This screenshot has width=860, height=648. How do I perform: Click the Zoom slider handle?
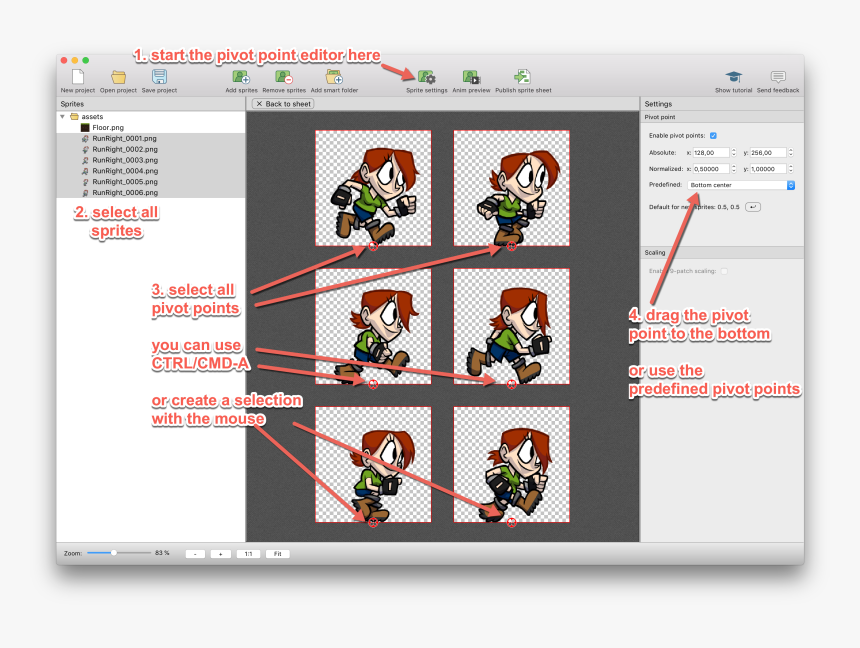point(114,552)
